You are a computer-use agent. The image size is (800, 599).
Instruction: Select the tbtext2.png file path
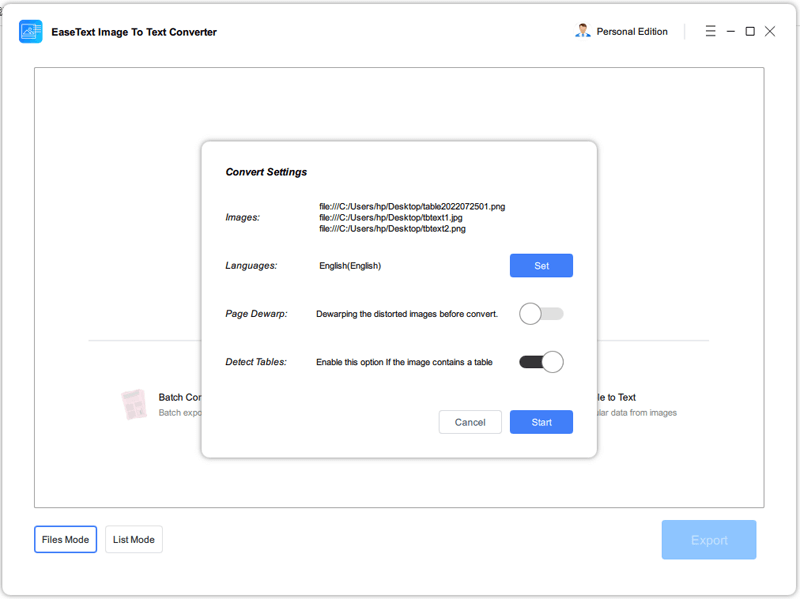pos(392,229)
